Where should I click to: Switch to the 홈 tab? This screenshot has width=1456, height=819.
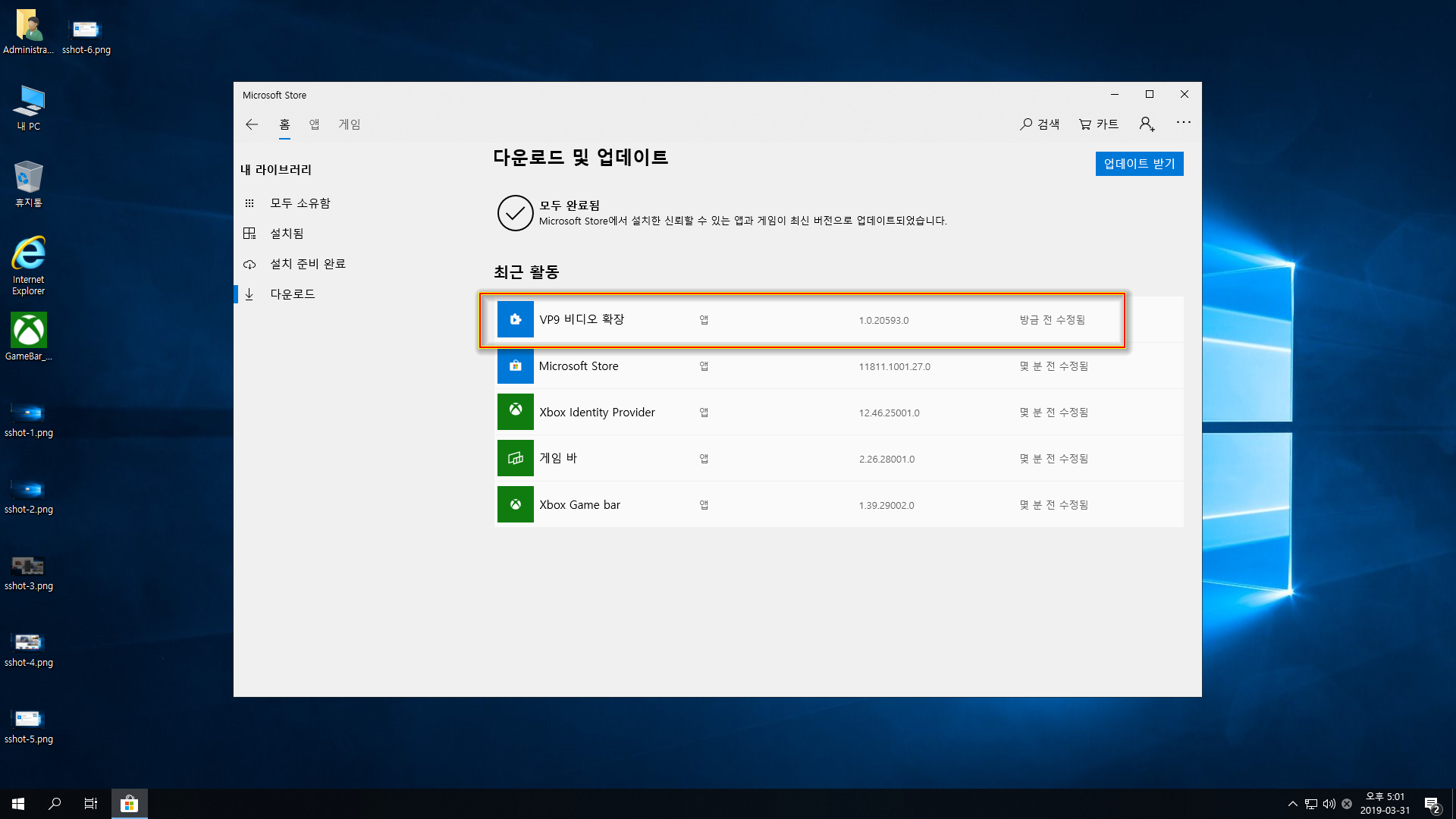[284, 124]
